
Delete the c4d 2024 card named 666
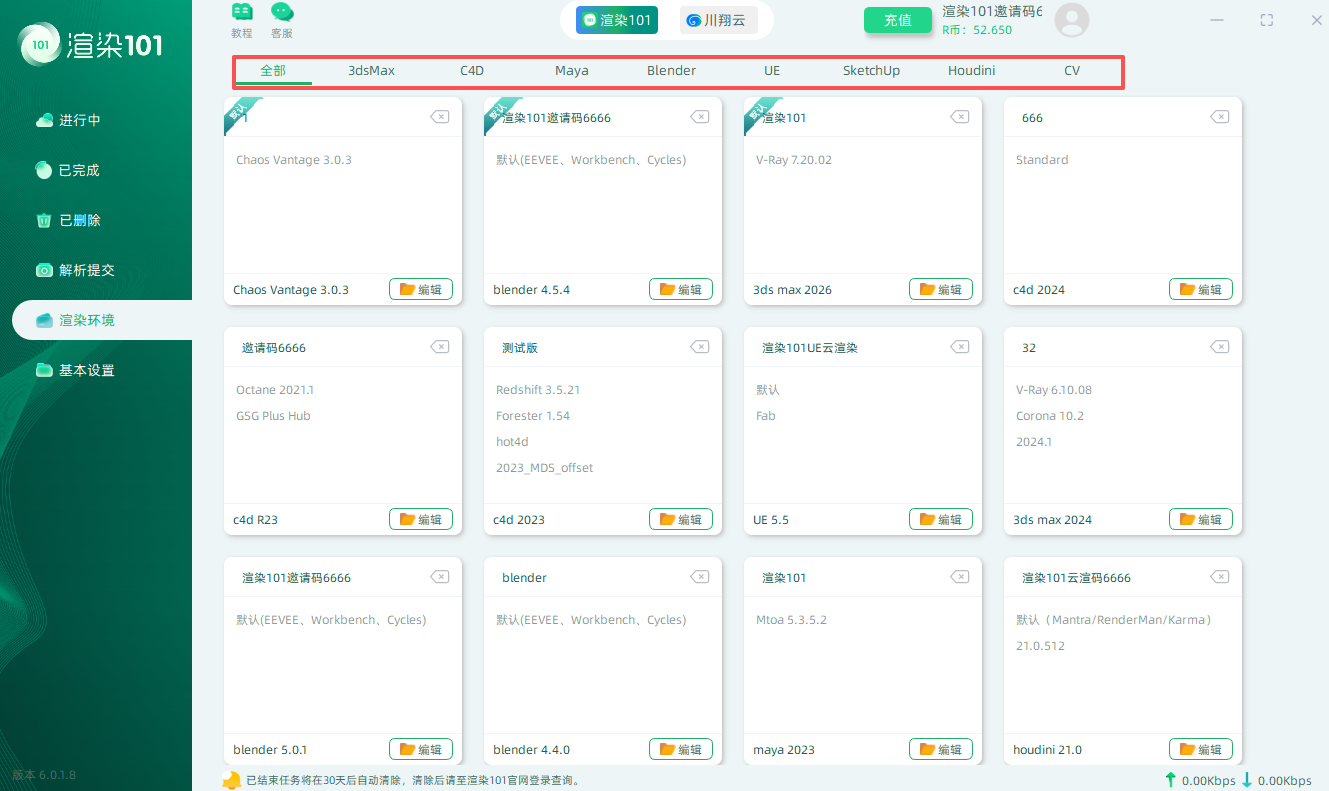[1220, 117]
